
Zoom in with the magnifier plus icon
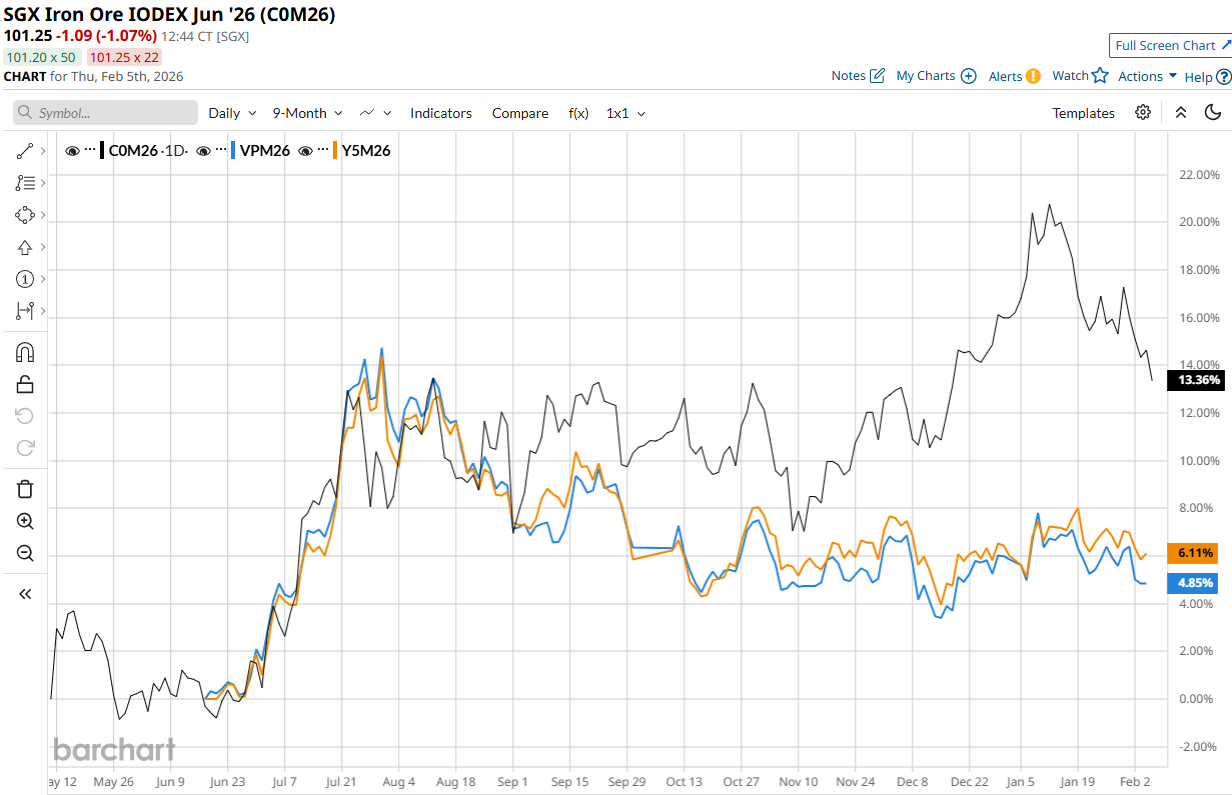coord(25,521)
